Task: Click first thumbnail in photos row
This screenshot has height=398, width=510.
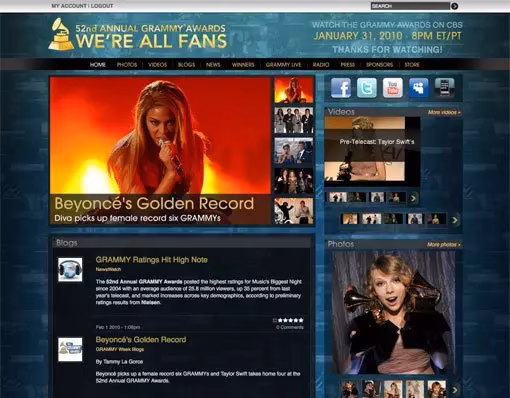Action: (349, 389)
